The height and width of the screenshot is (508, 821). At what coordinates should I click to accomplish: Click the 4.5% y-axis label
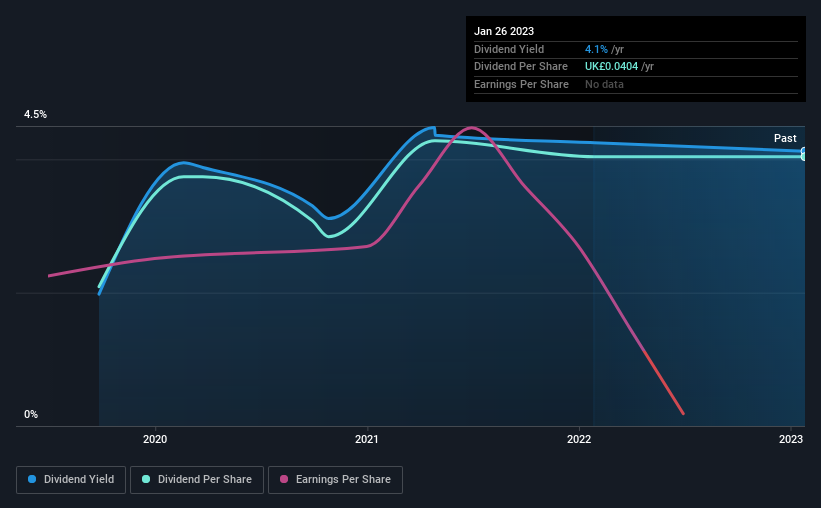pyautogui.click(x=35, y=114)
